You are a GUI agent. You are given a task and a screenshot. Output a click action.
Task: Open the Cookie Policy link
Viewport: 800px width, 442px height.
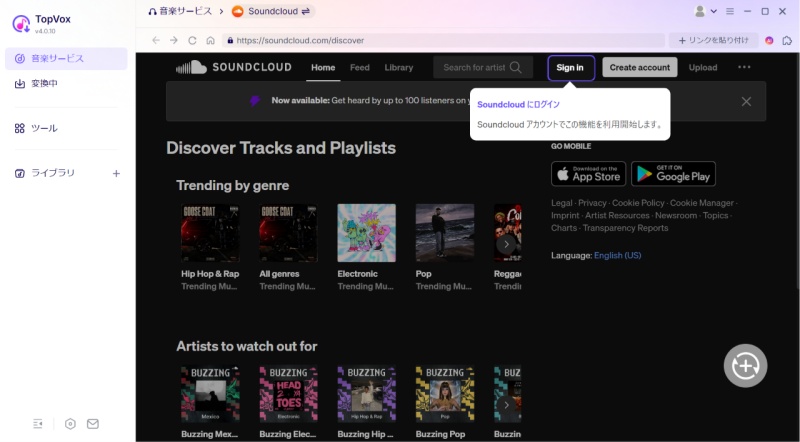click(638, 203)
